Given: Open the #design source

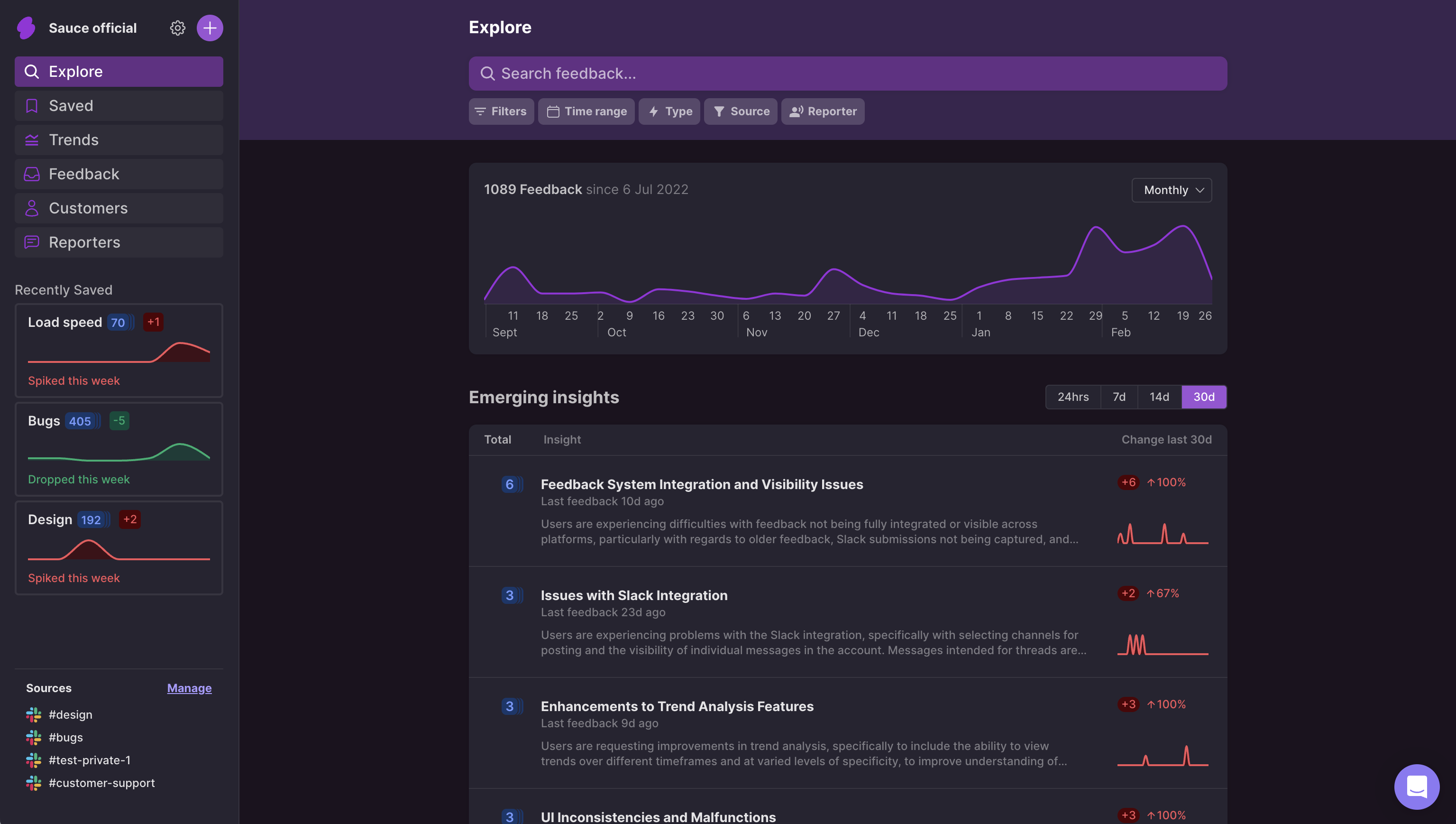Looking at the screenshot, I should click(70, 715).
